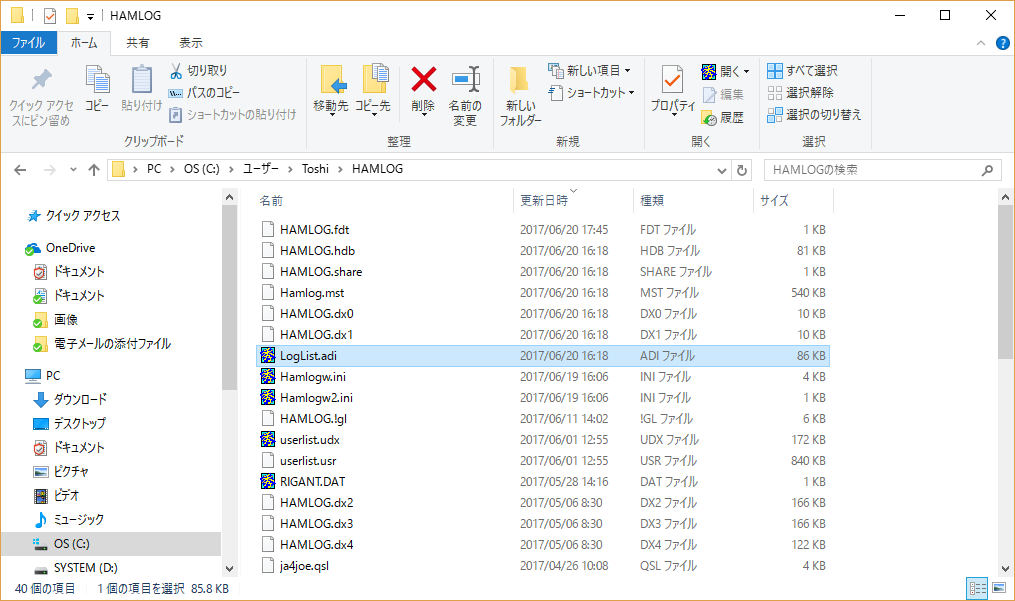Open the Copy to (コピー先) command
Image resolution: width=1015 pixels, height=601 pixels.
point(373,89)
